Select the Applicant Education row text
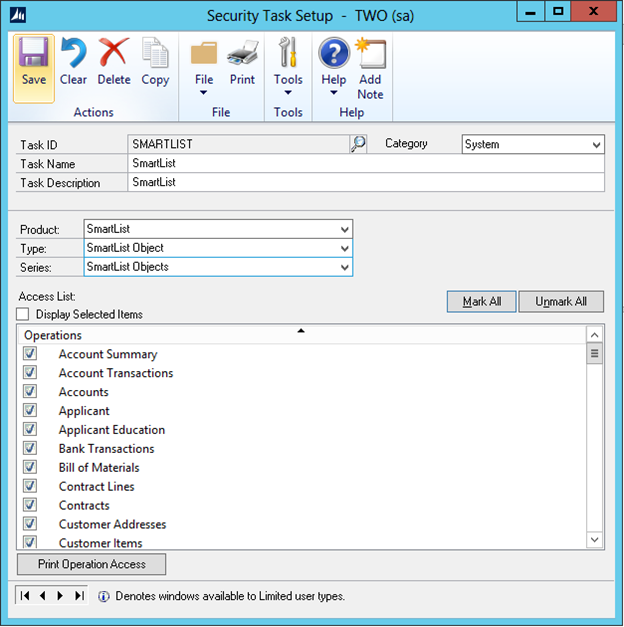The image size is (624, 627). (x=112, y=429)
